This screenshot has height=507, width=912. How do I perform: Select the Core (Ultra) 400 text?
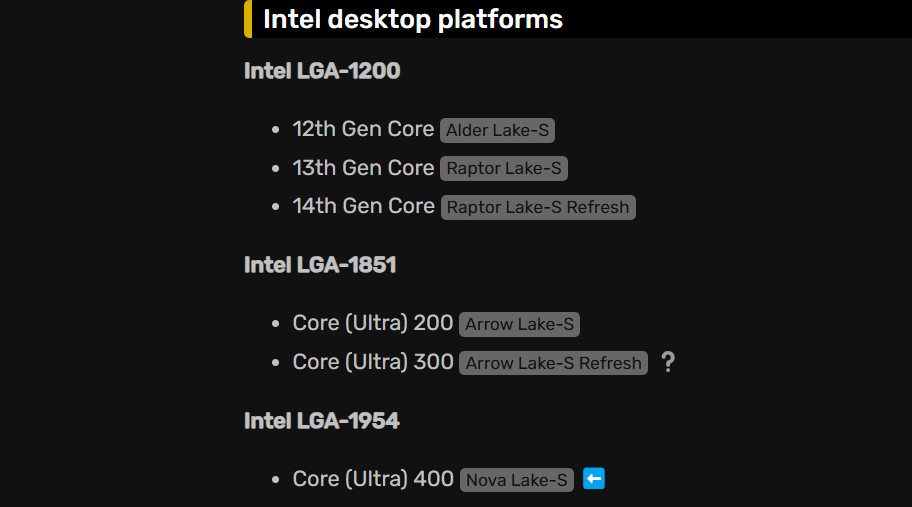[x=373, y=479]
